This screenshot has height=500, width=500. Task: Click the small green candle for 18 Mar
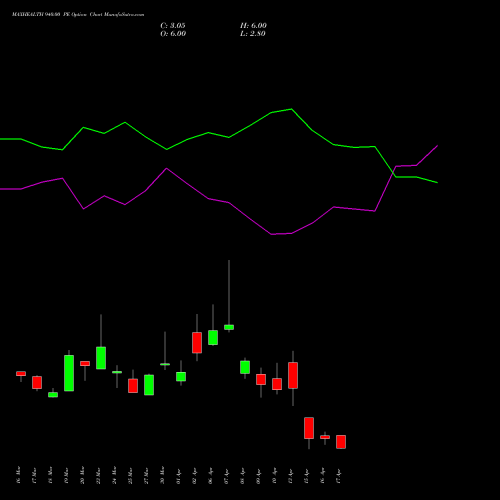(x=53, y=395)
